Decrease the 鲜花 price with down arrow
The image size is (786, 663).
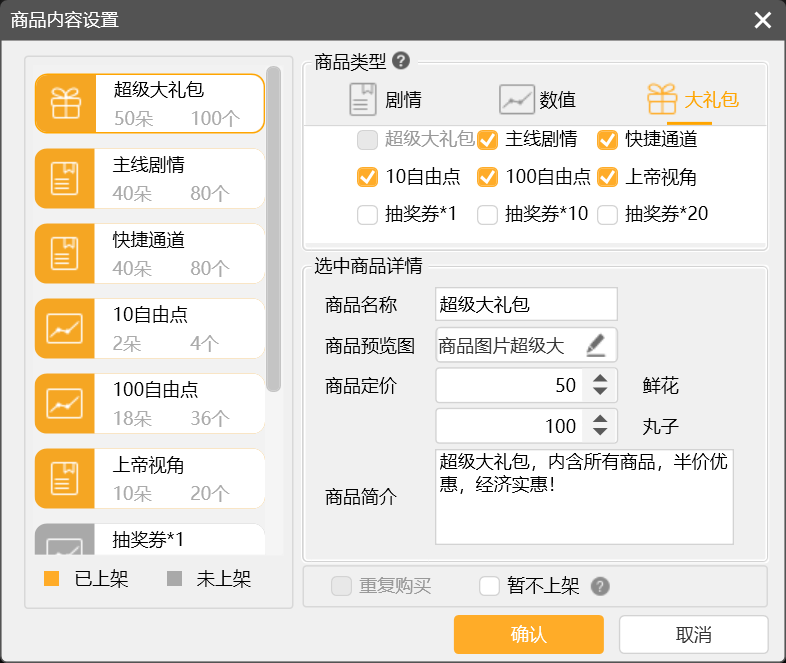click(x=600, y=392)
